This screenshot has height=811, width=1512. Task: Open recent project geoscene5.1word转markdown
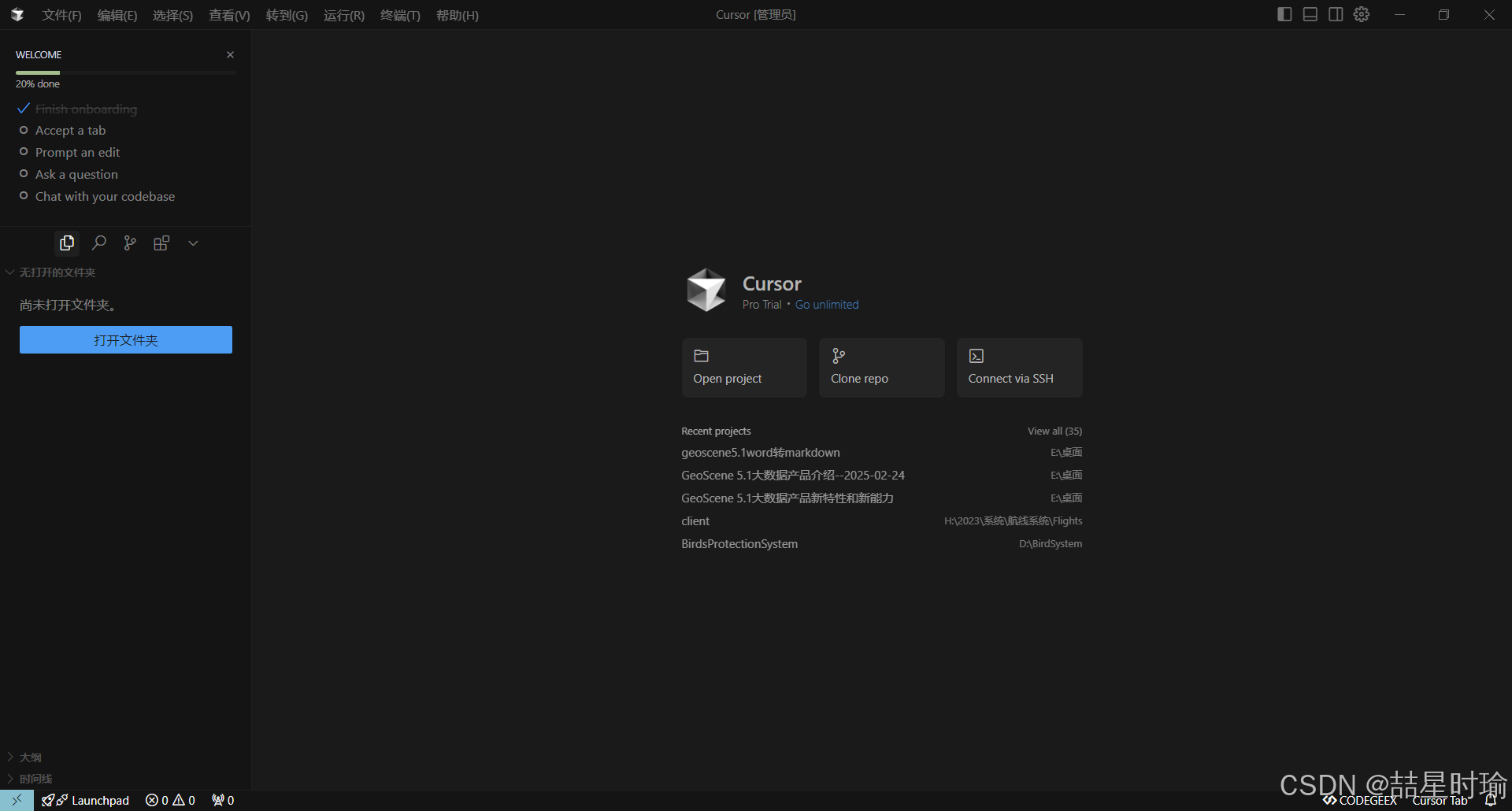882,453
